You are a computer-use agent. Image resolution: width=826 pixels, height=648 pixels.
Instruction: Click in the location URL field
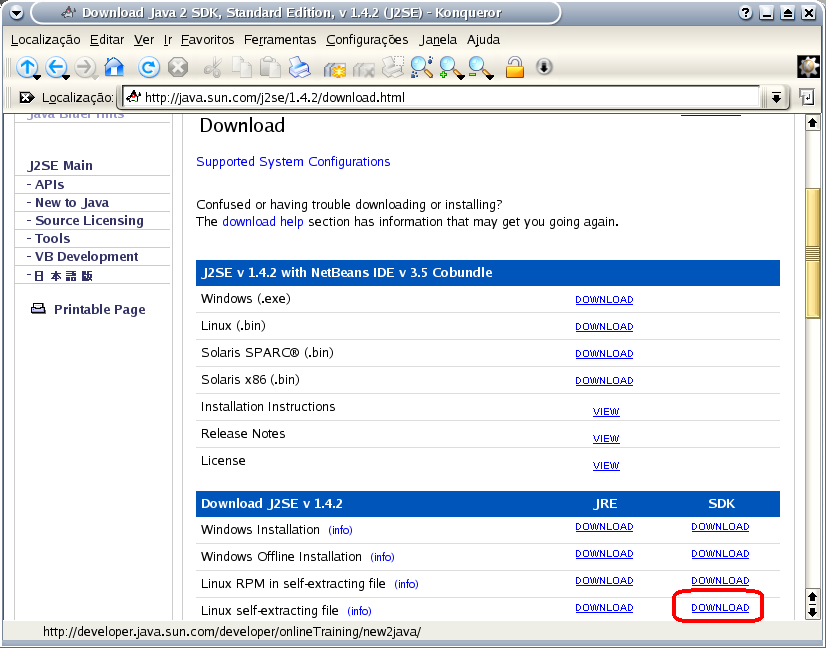440,97
